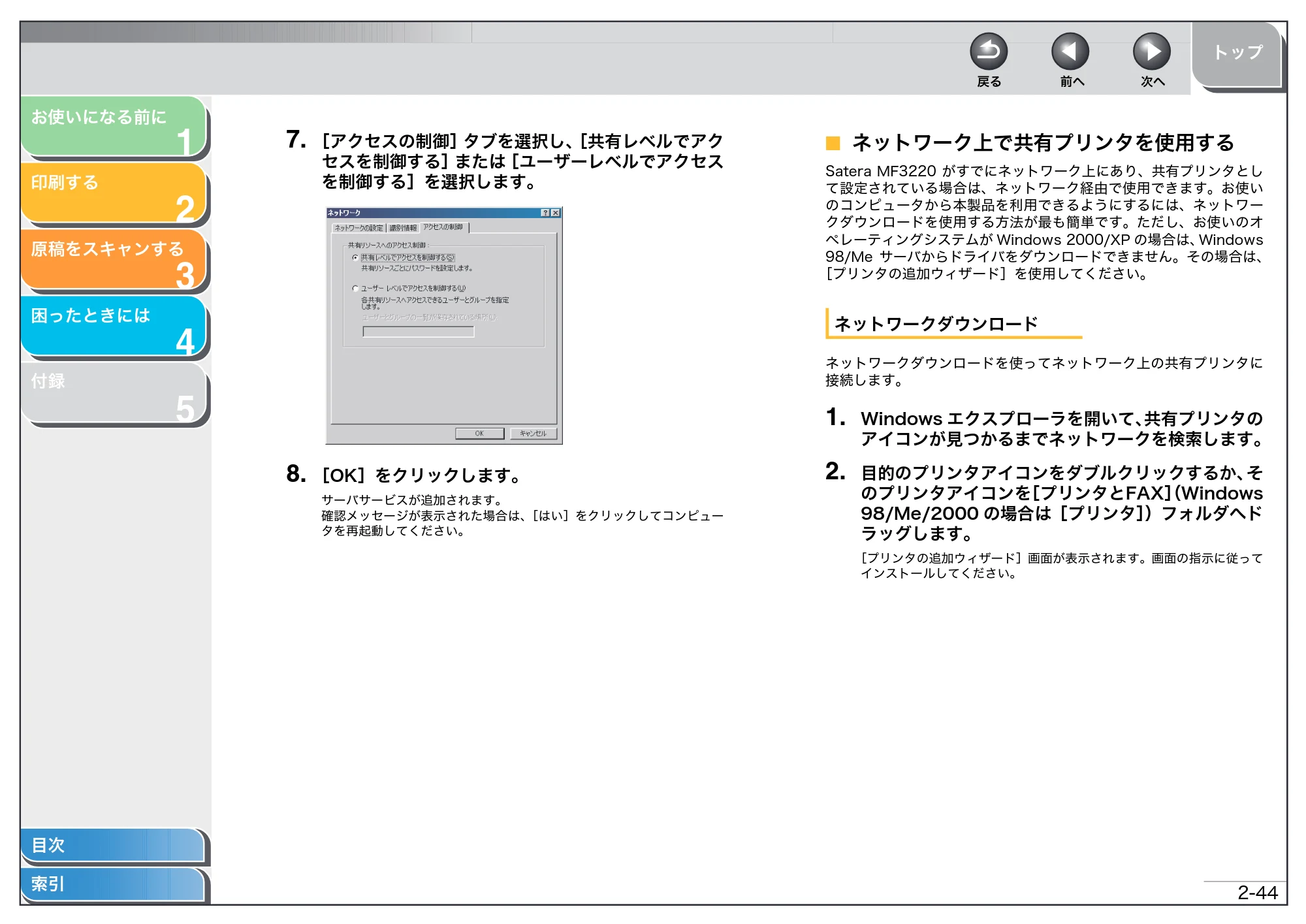This screenshot has width=1306, height=924.
Task: Open the トップ tab at top right
Action: [x=1237, y=54]
